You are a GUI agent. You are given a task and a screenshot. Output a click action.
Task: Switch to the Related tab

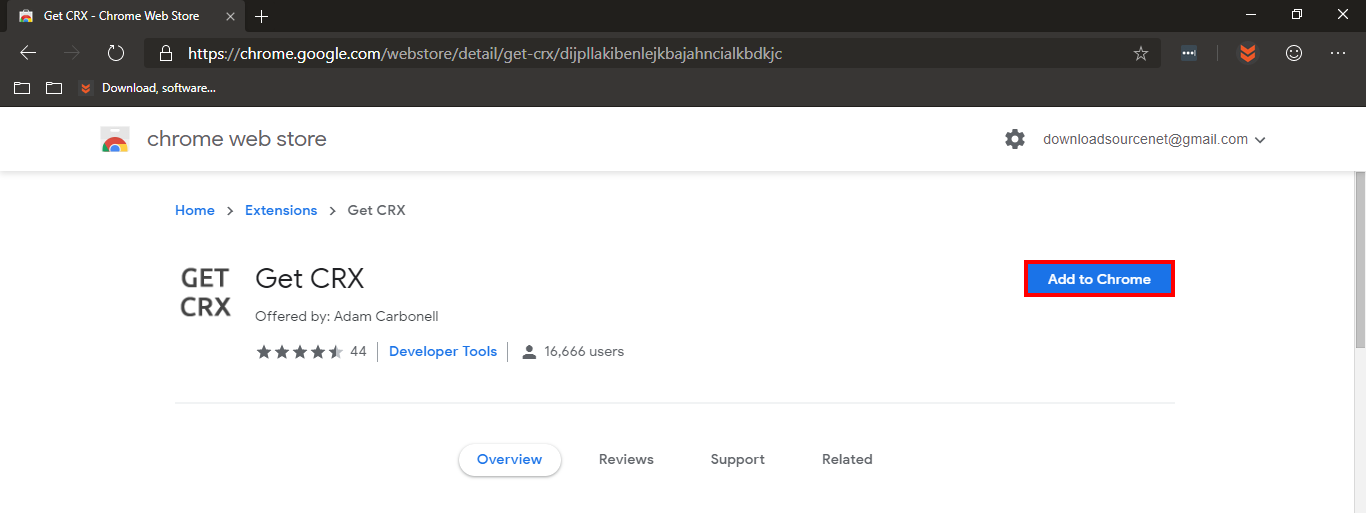pyautogui.click(x=847, y=459)
